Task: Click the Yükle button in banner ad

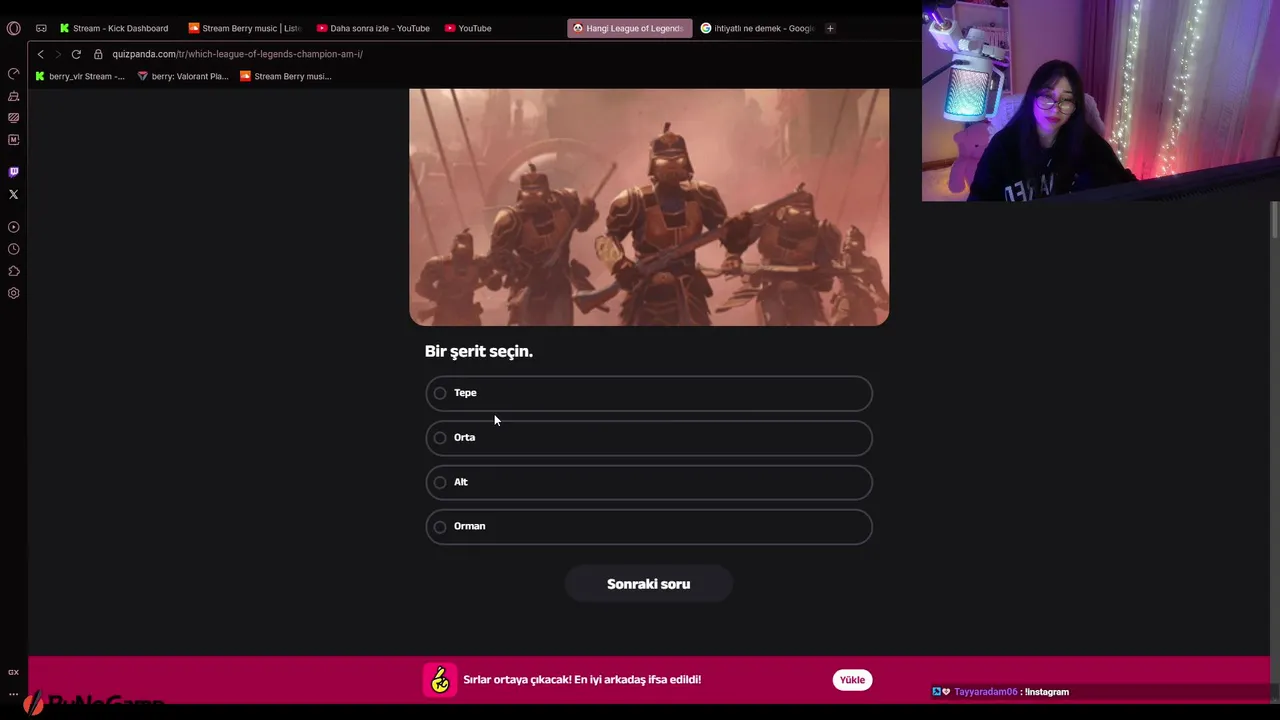Action: point(852,680)
